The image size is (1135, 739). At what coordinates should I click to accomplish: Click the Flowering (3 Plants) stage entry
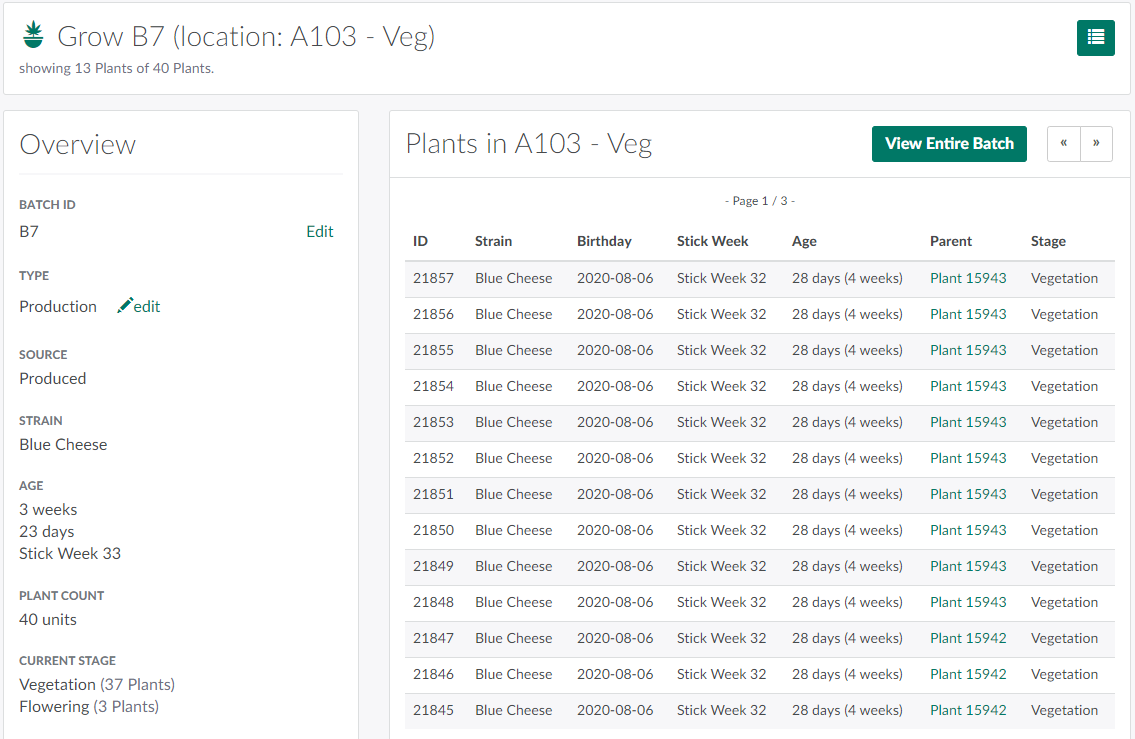tap(88, 706)
